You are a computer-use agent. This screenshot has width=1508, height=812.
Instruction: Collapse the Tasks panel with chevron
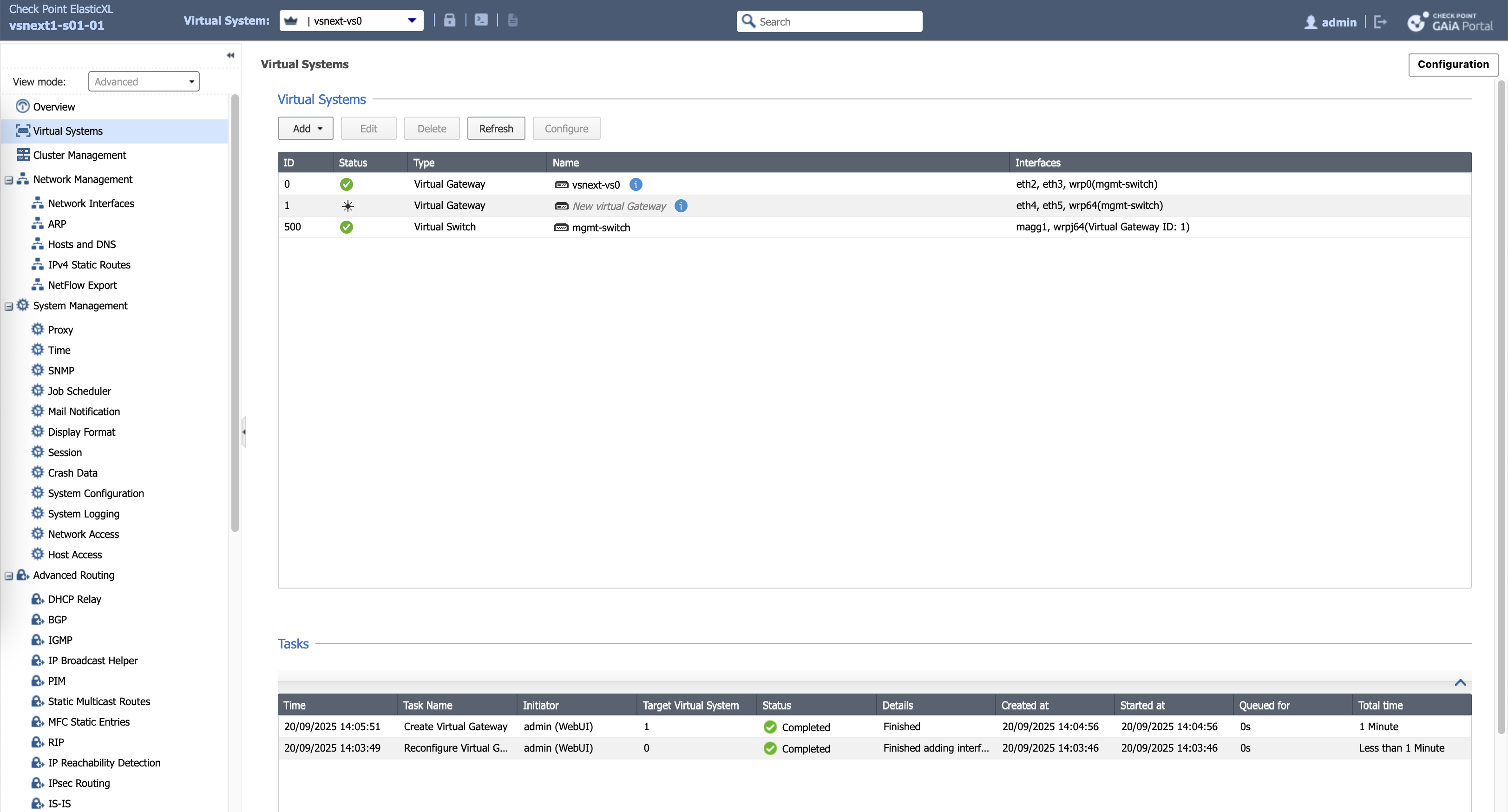(1460, 682)
